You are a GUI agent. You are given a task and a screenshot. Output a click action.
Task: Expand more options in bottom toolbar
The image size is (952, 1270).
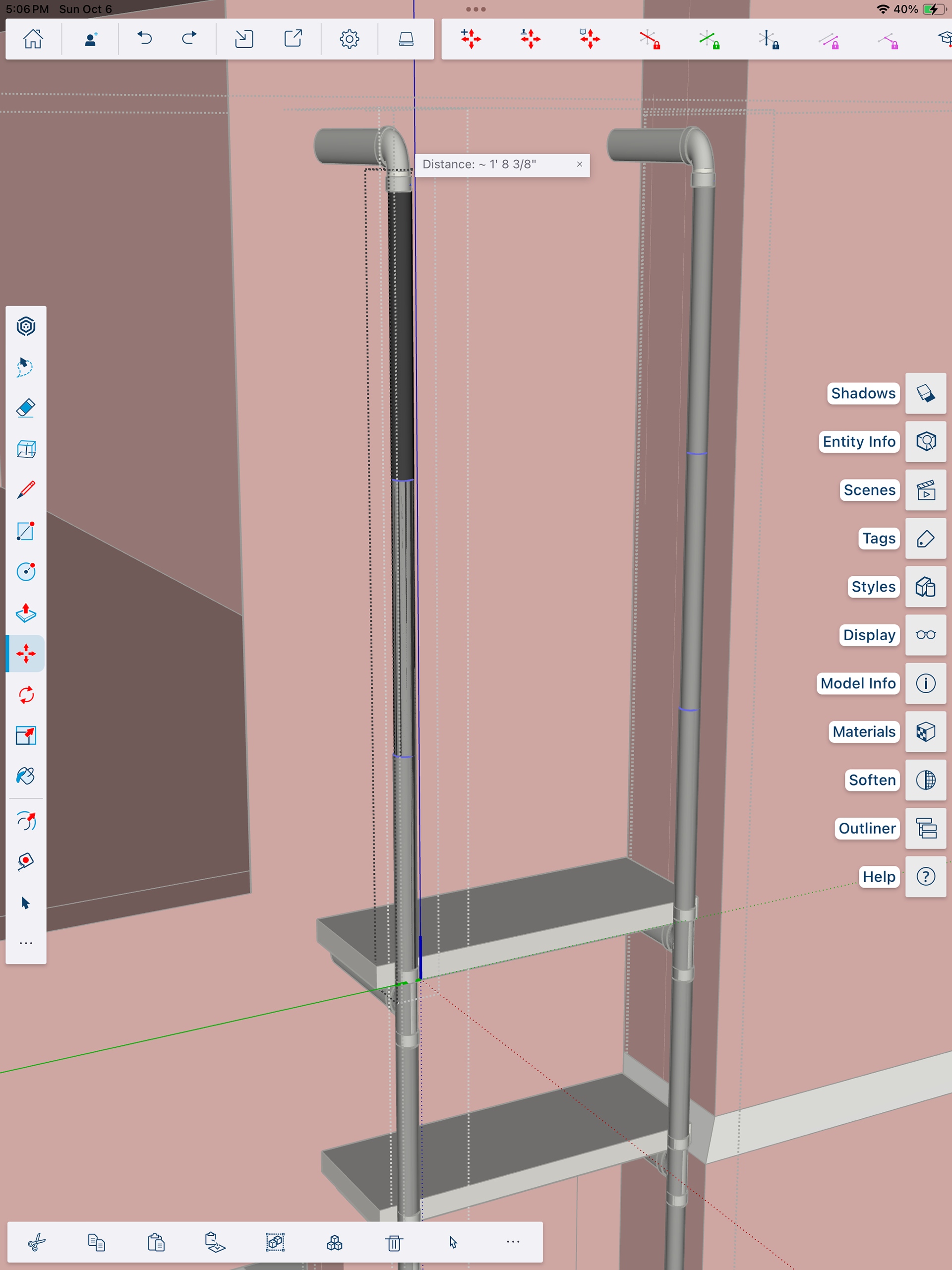pos(513,1242)
